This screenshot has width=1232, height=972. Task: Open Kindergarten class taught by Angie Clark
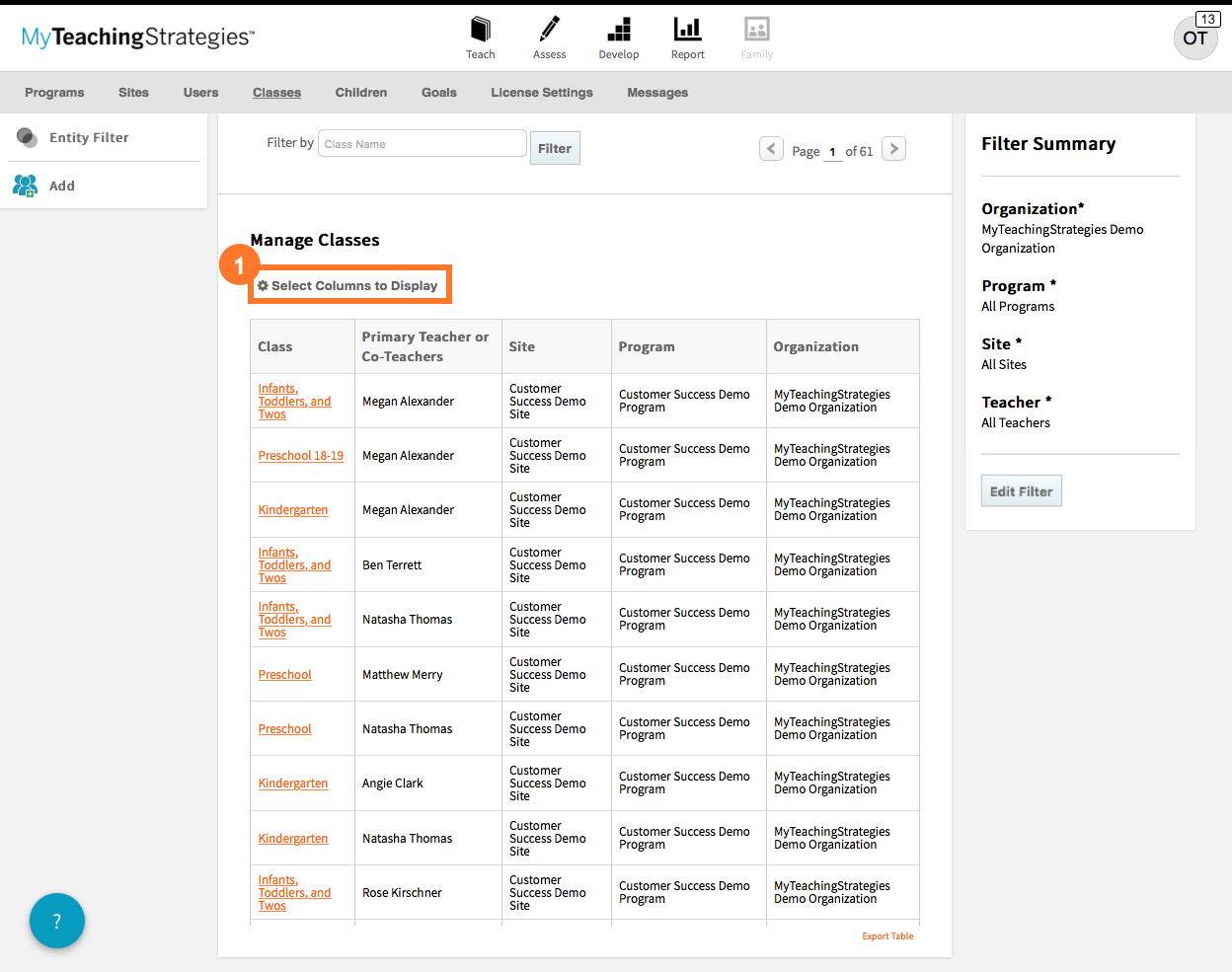pos(292,783)
